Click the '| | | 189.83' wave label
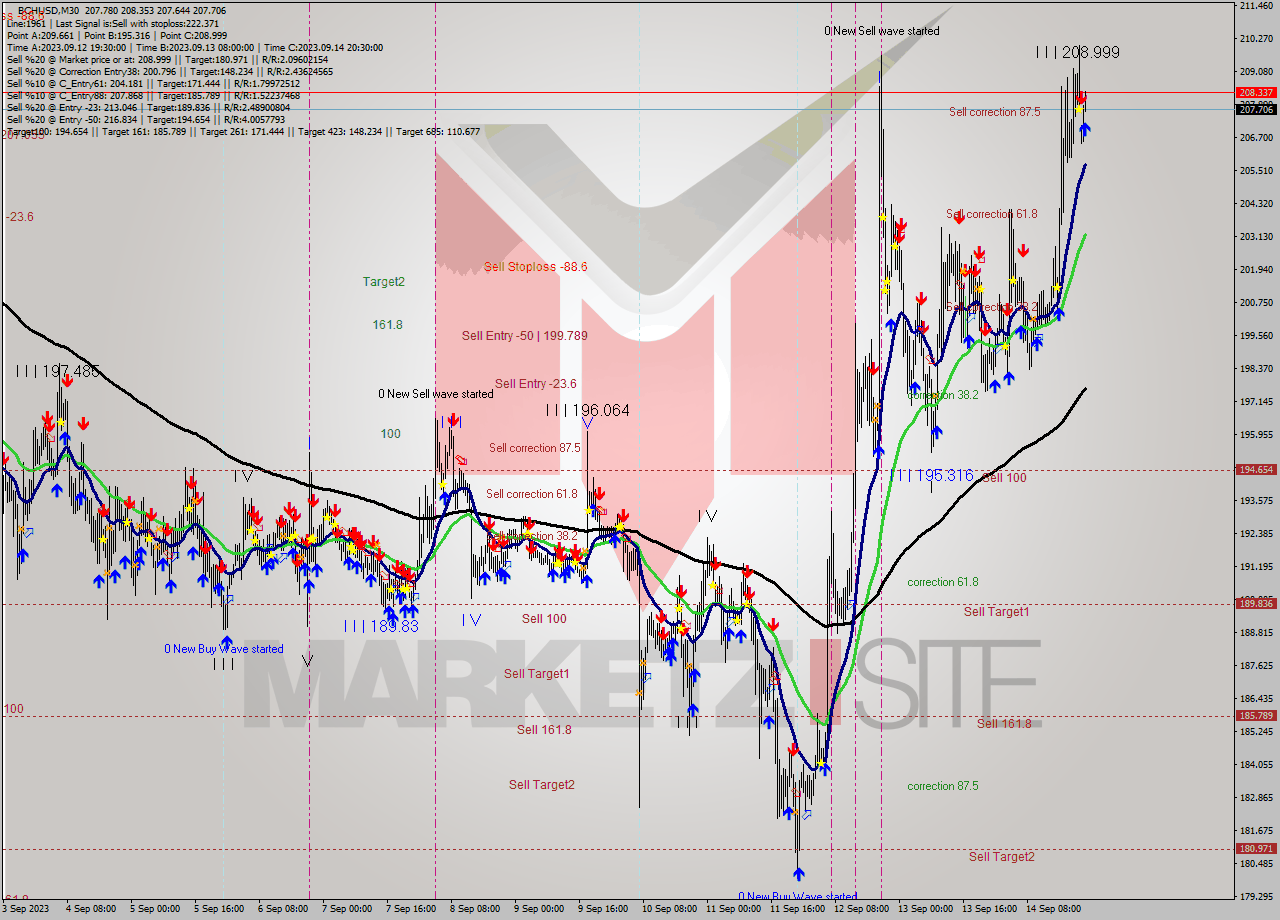This screenshot has width=1280, height=920. (380, 626)
